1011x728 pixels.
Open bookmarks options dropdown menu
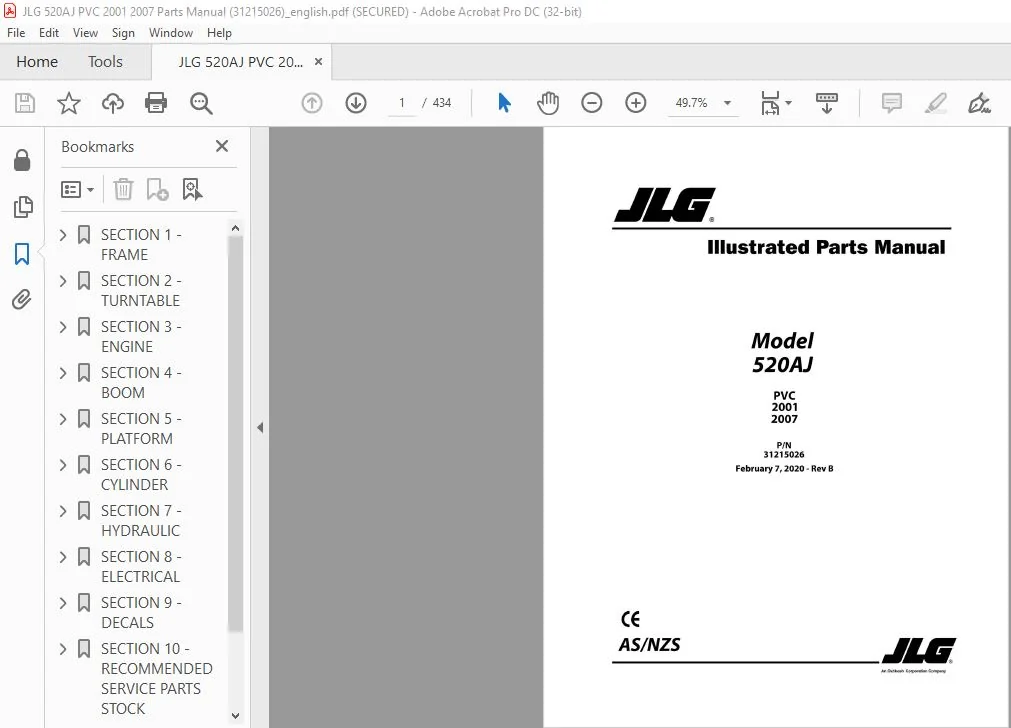(77, 190)
